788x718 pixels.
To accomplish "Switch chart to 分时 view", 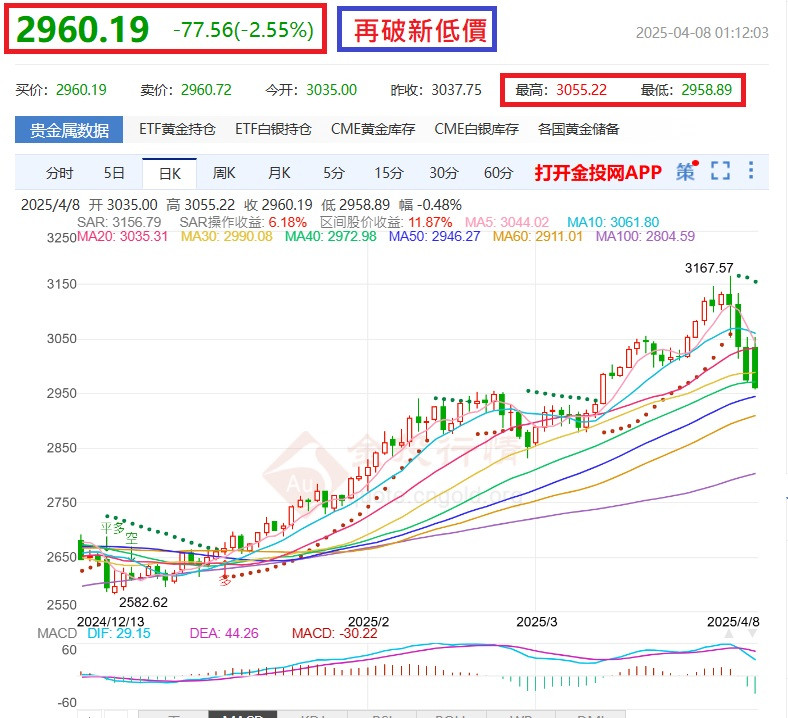I will point(59,173).
